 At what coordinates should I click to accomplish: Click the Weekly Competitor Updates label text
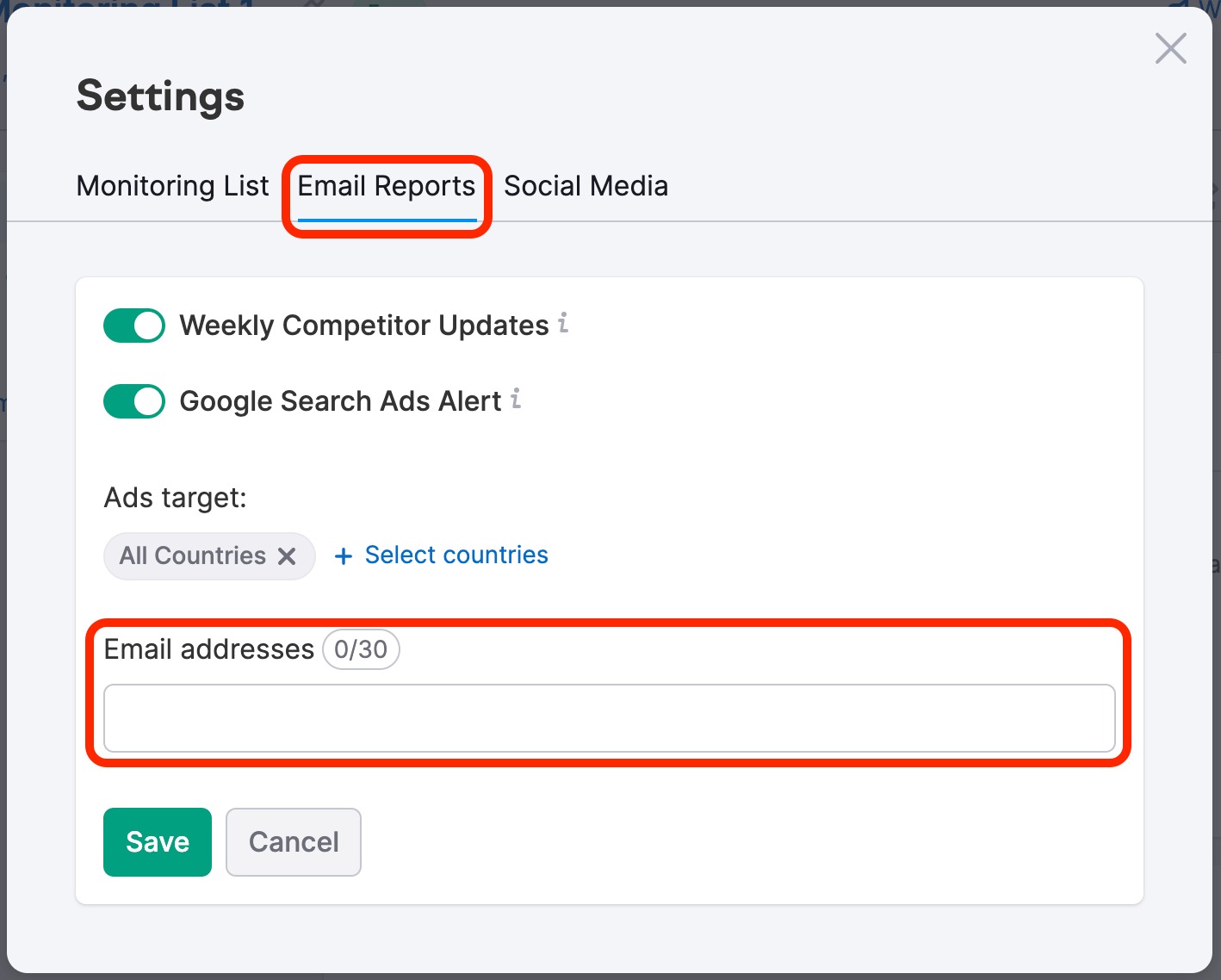point(363,326)
